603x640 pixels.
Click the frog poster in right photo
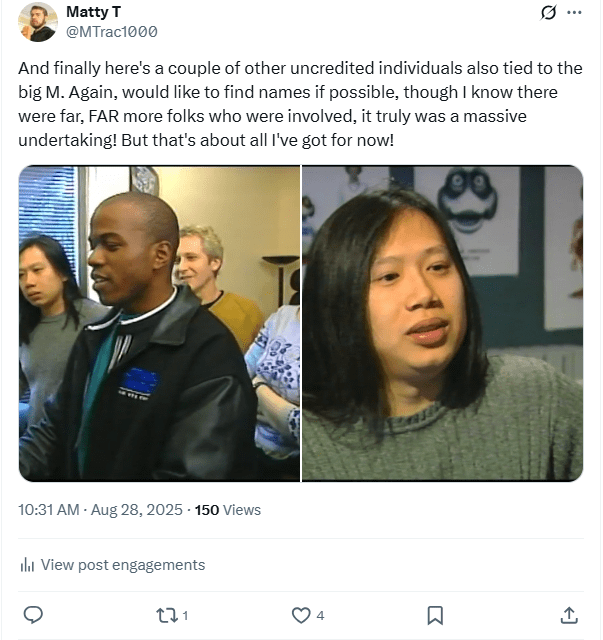467,204
